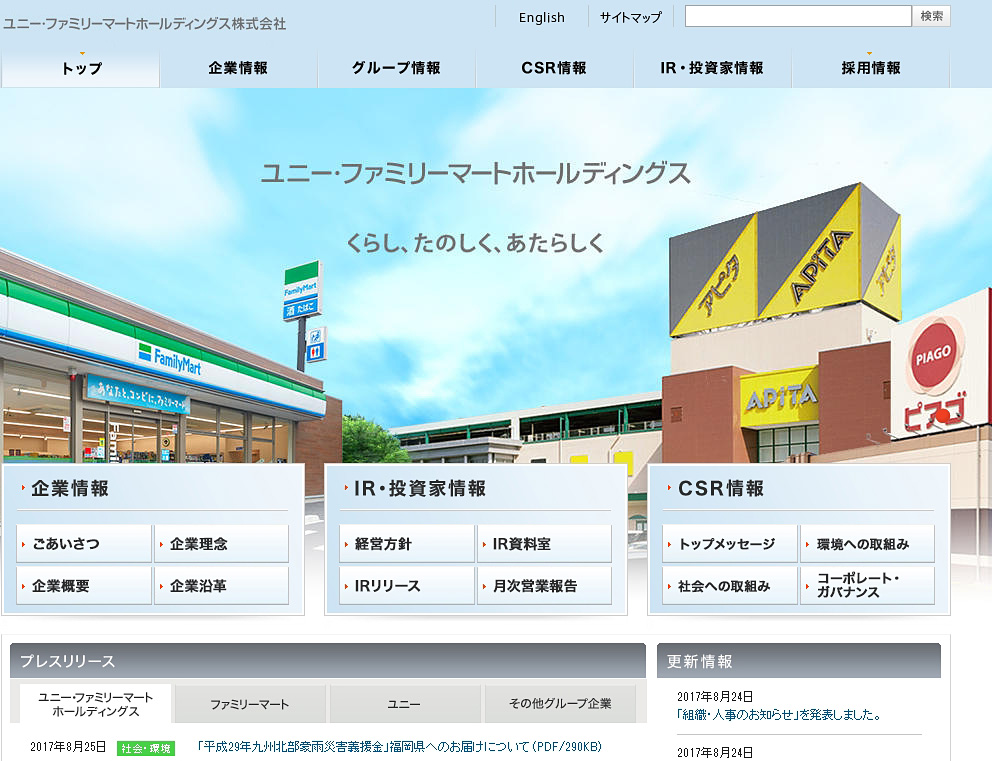Select the ユニー press release tab
The height and width of the screenshot is (761, 992).
[404, 704]
